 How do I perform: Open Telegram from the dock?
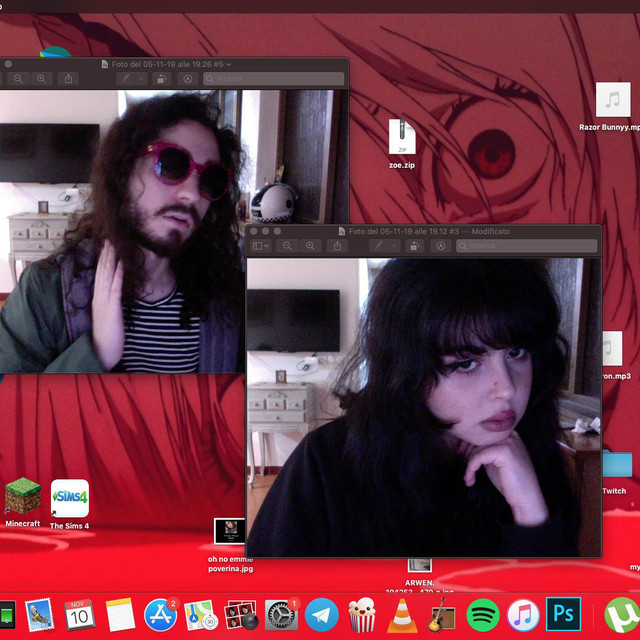click(322, 615)
